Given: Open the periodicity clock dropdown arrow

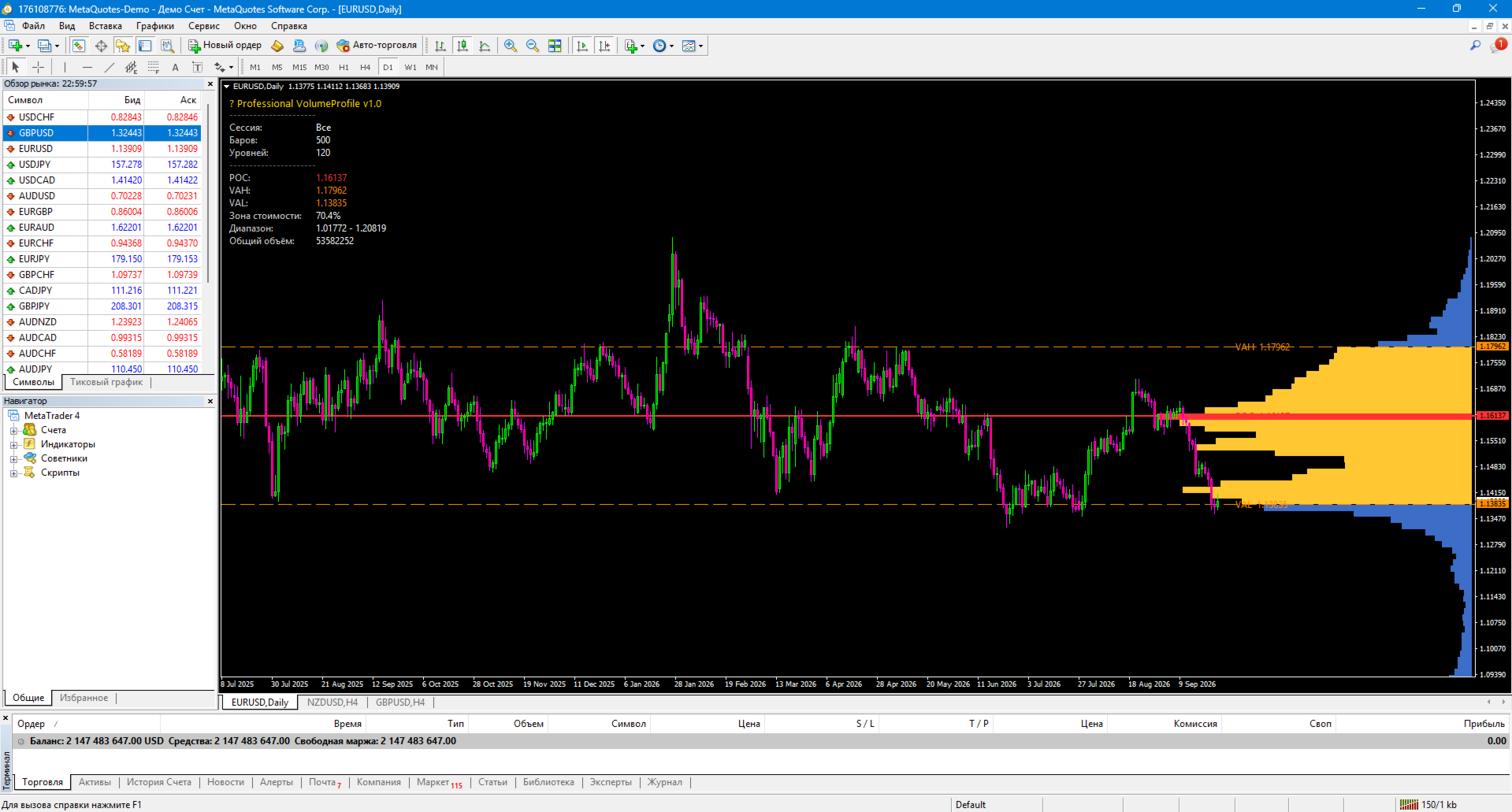Looking at the screenshot, I should click(671, 46).
